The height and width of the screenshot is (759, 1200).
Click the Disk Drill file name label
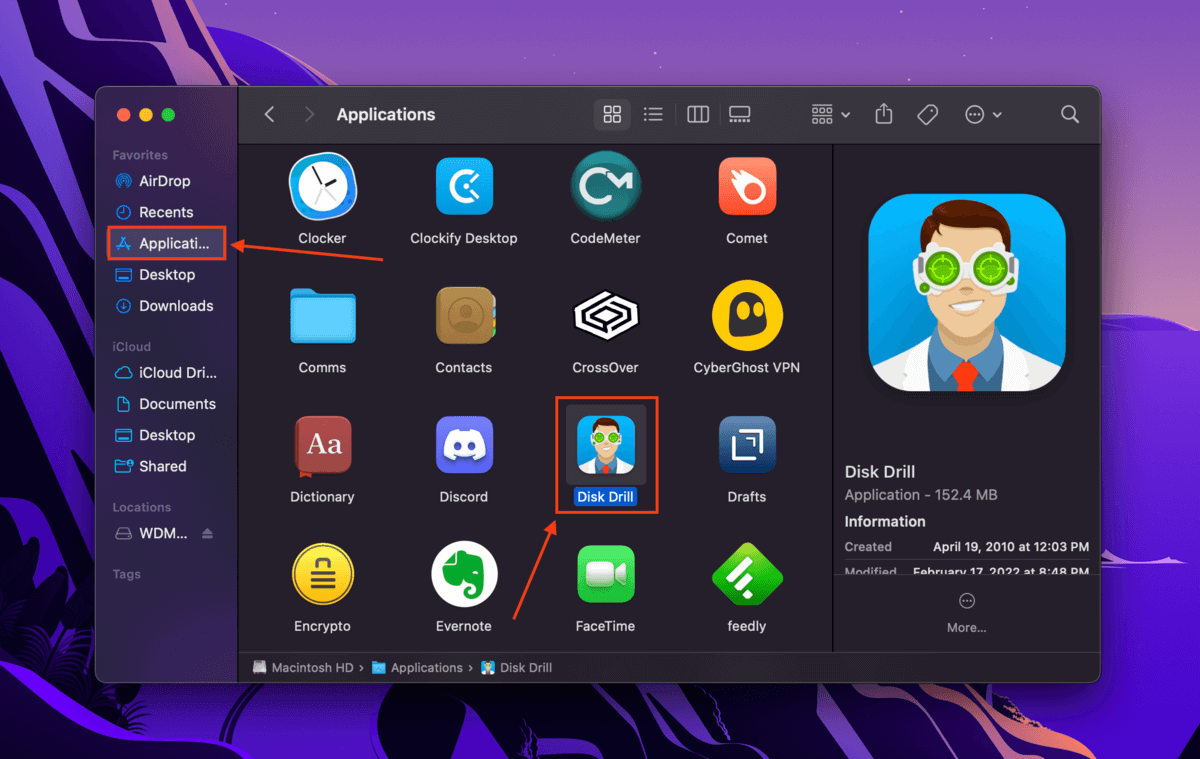(606, 497)
